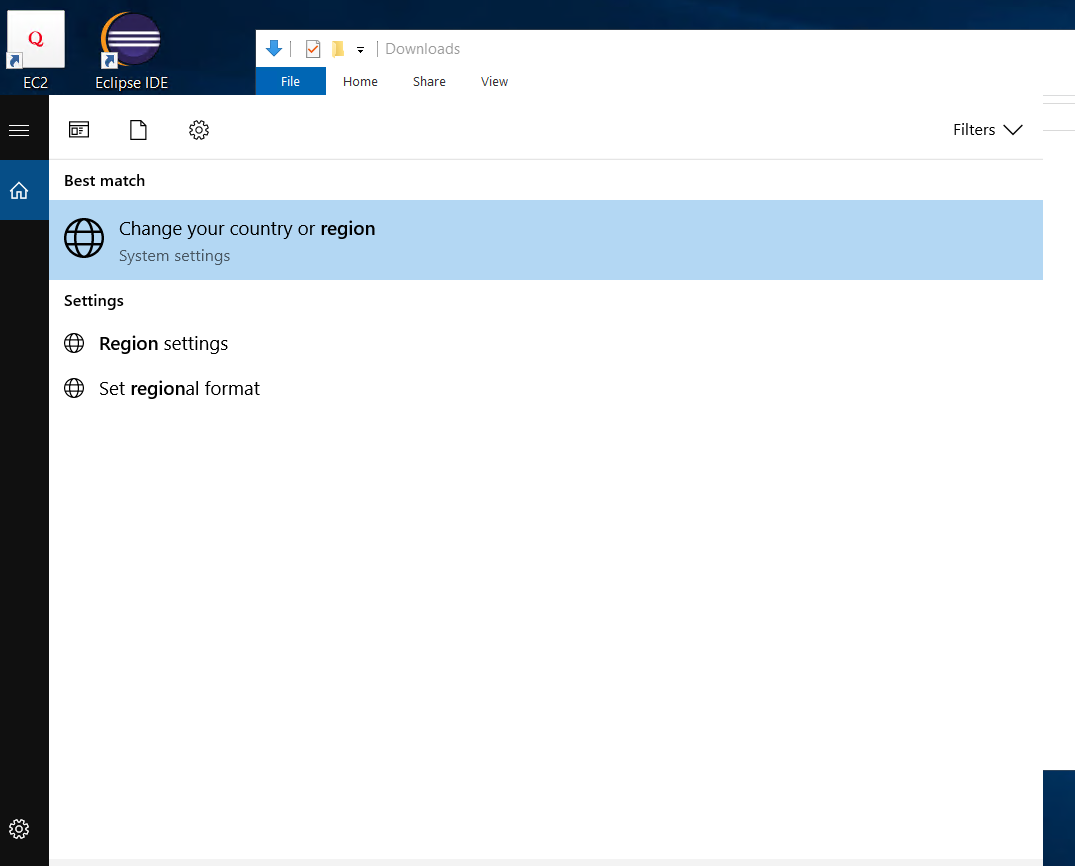1075x866 pixels.
Task: Open File tab in Downloads window
Action: pyautogui.click(x=291, y=82)
